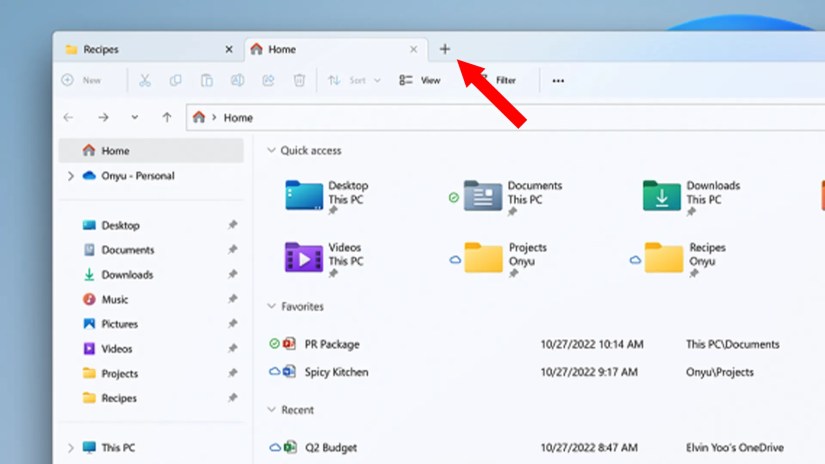Screen dimensions: 825x464
Task: Collapse the Recent section
Action: click(271, 410)
